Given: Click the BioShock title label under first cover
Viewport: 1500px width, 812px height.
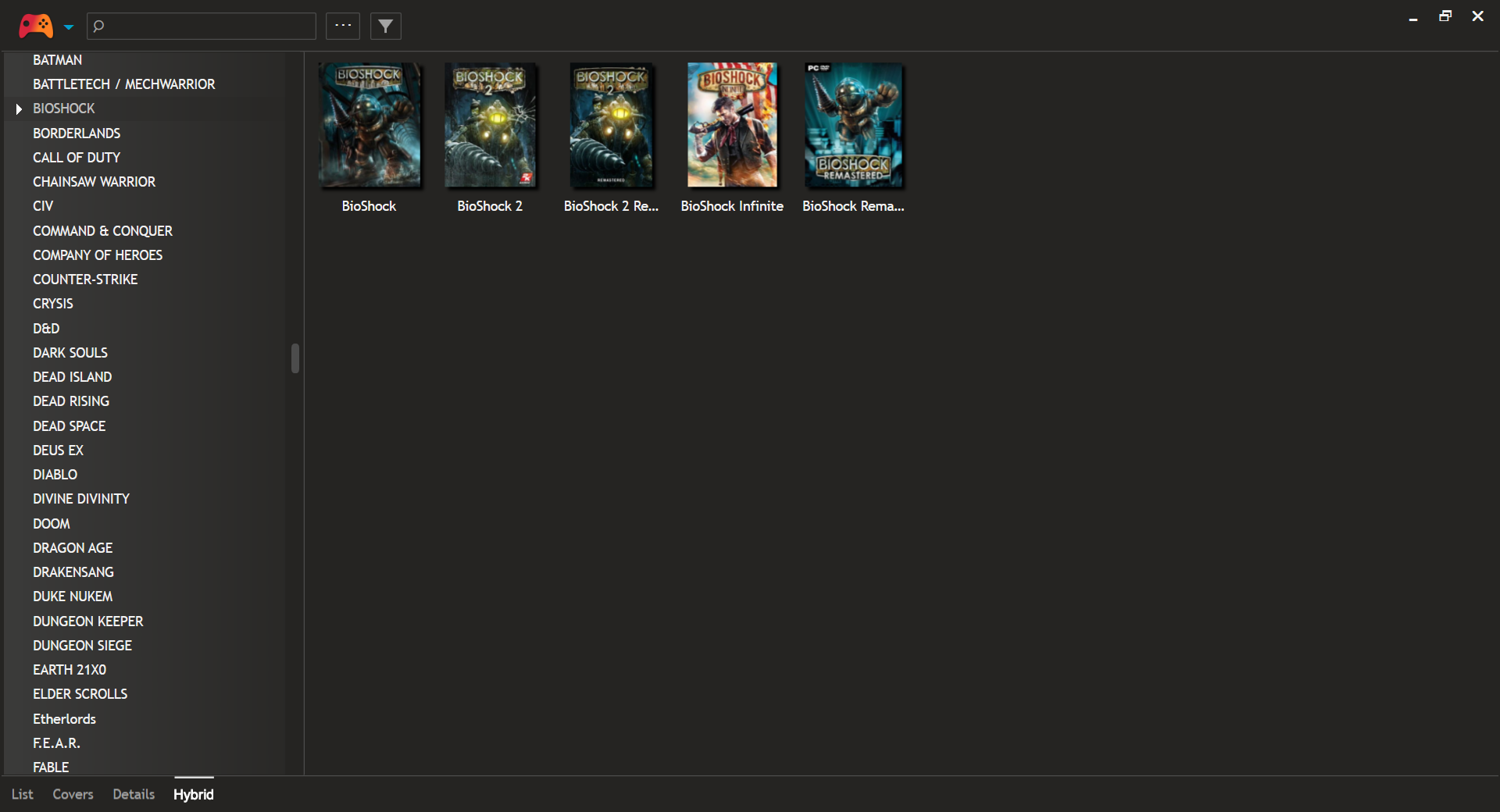Looking at the screenshot, I should 369,206.
